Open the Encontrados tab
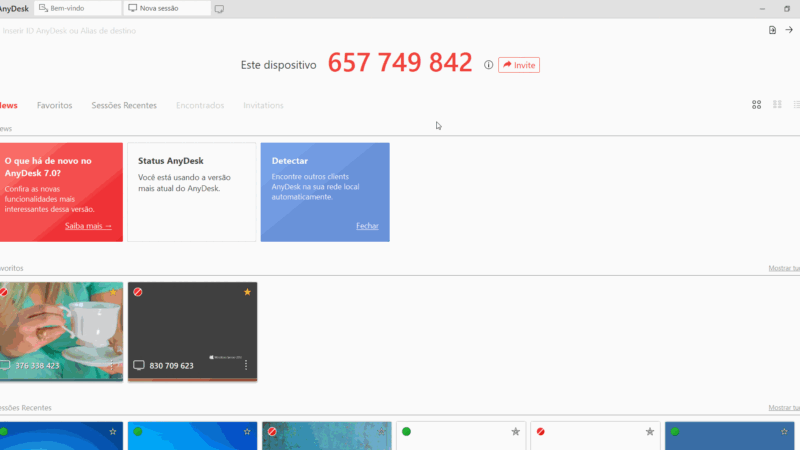The image size is (800, 450). pyautogui.click(x=200, y=105)
